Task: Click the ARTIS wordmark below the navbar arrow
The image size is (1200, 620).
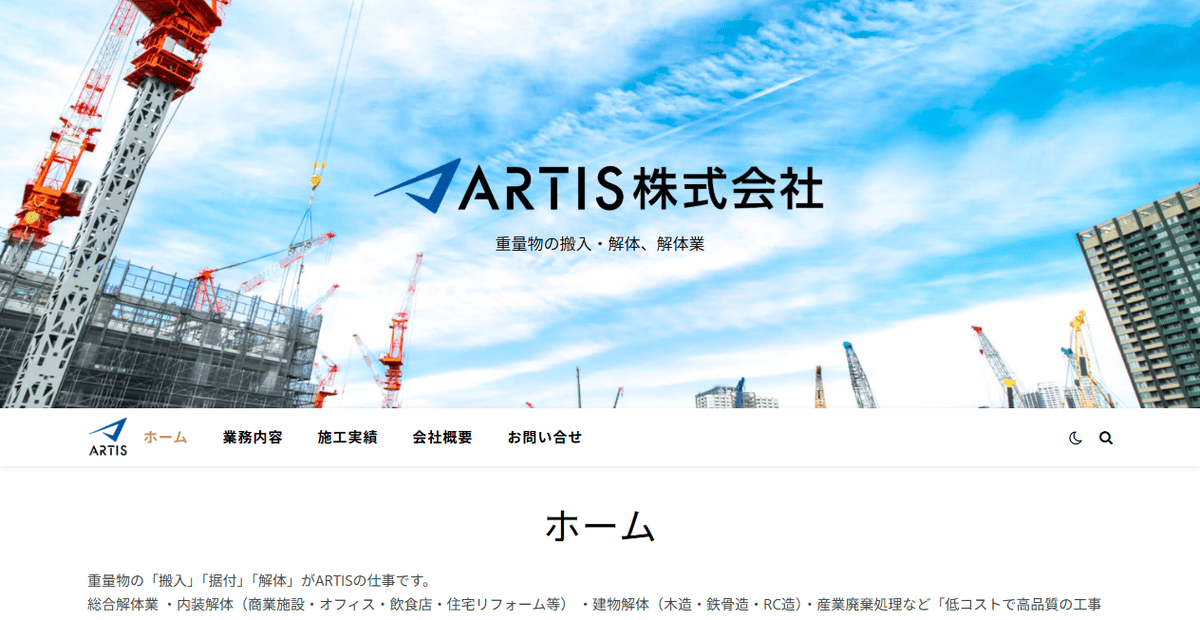Action: [108, 449]
